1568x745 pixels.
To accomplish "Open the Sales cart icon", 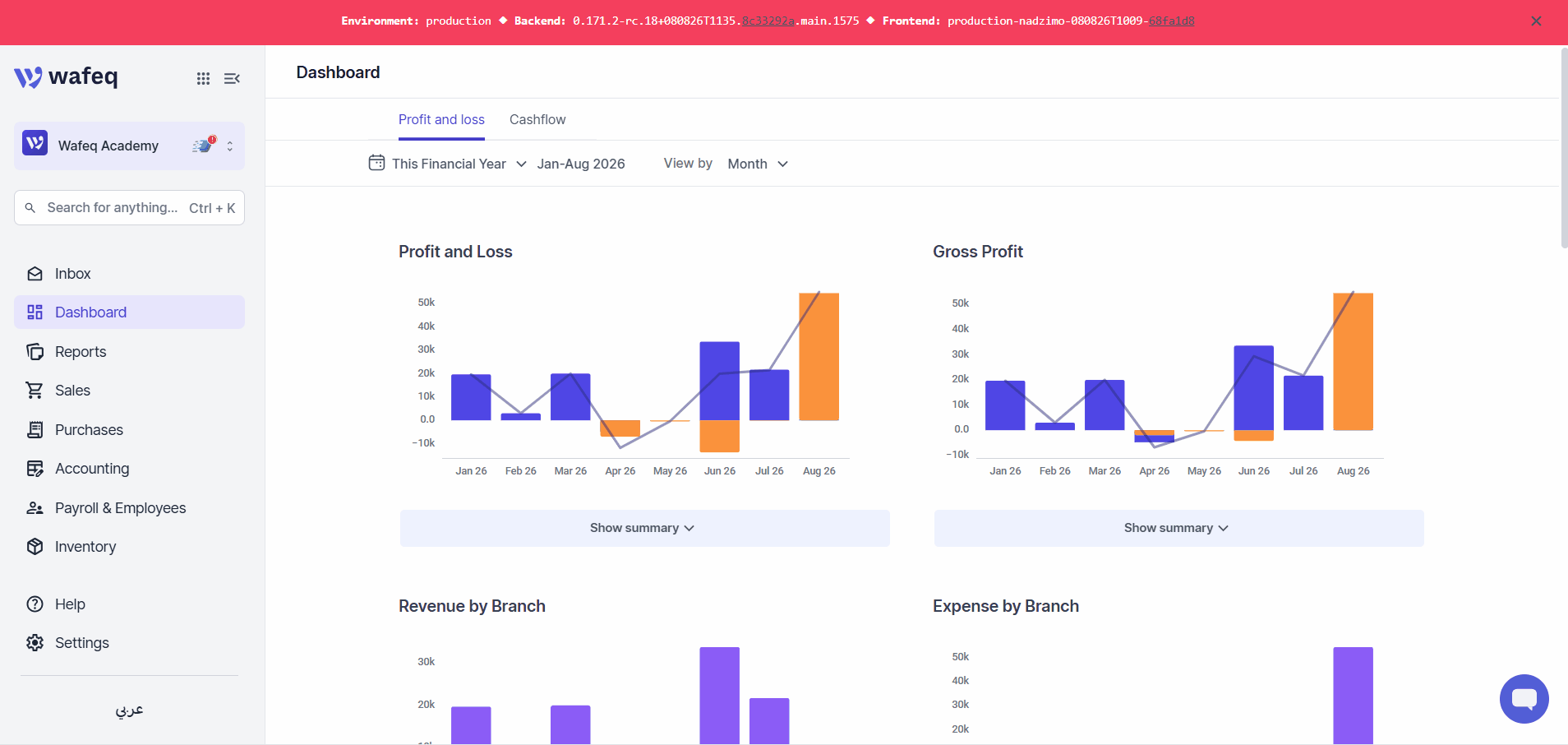I will click(35, 391).
